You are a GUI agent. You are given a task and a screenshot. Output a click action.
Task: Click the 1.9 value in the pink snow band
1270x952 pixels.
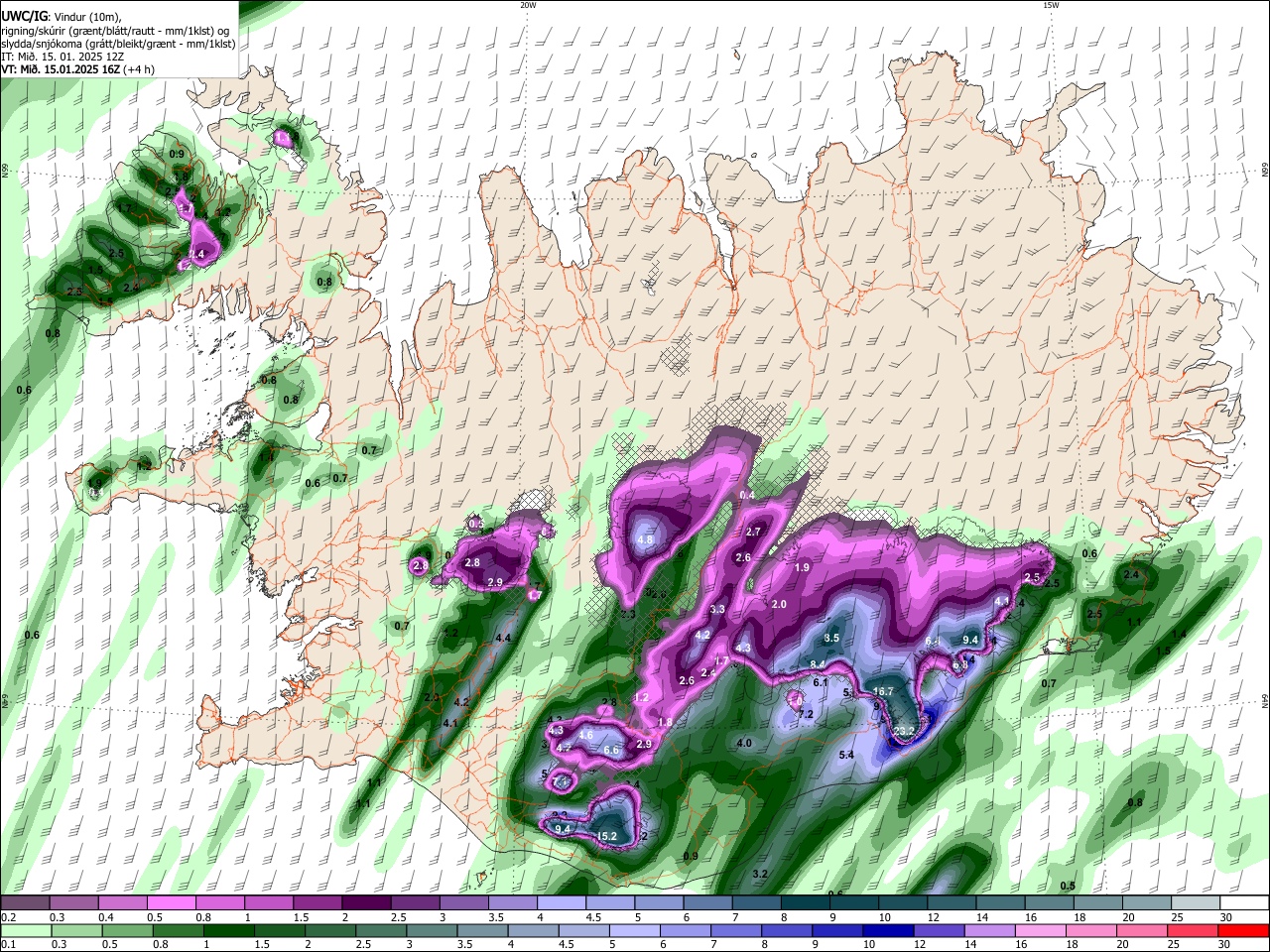(803, 567)
